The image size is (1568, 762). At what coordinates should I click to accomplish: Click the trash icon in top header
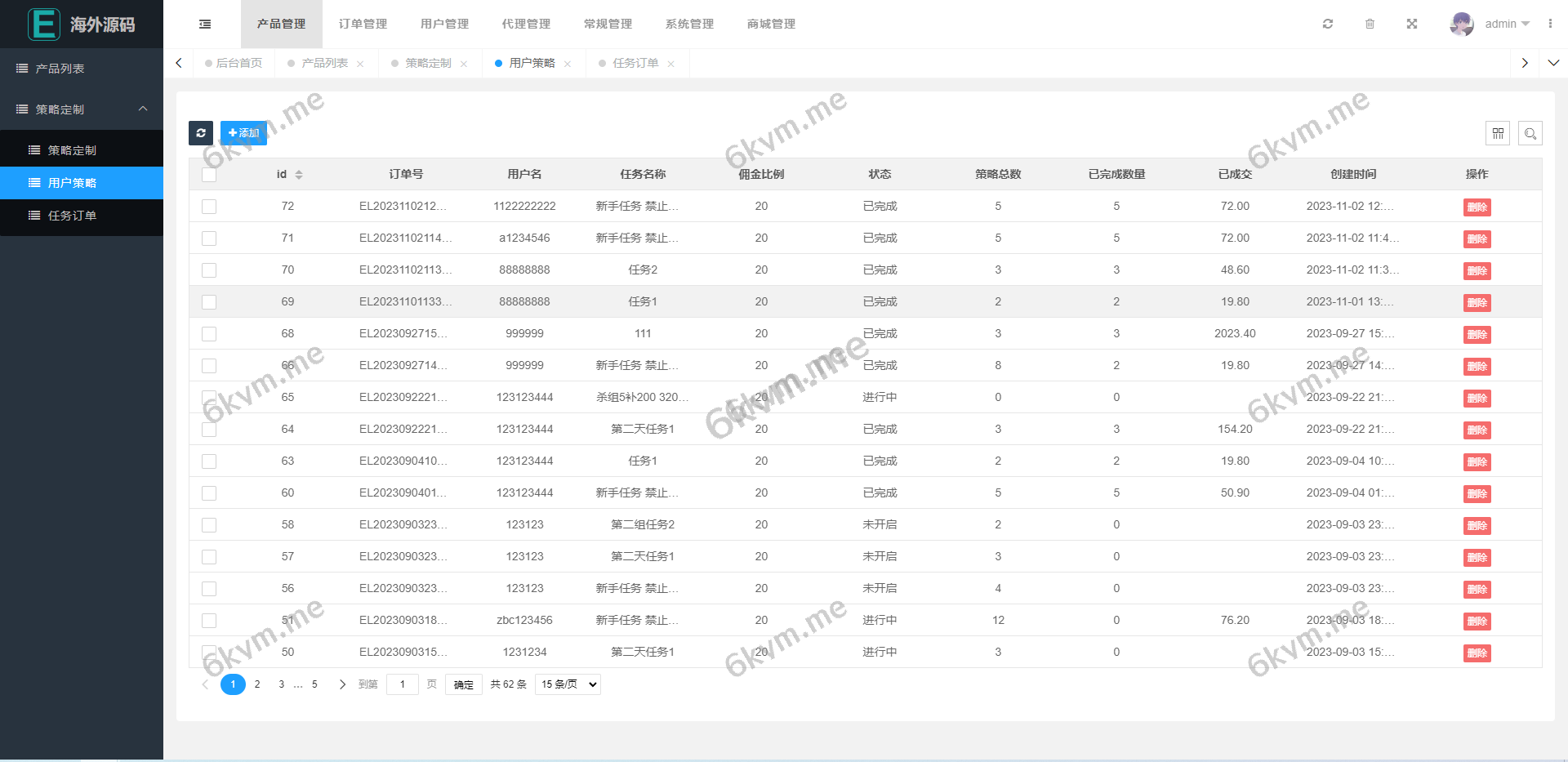pos(1370,25)
